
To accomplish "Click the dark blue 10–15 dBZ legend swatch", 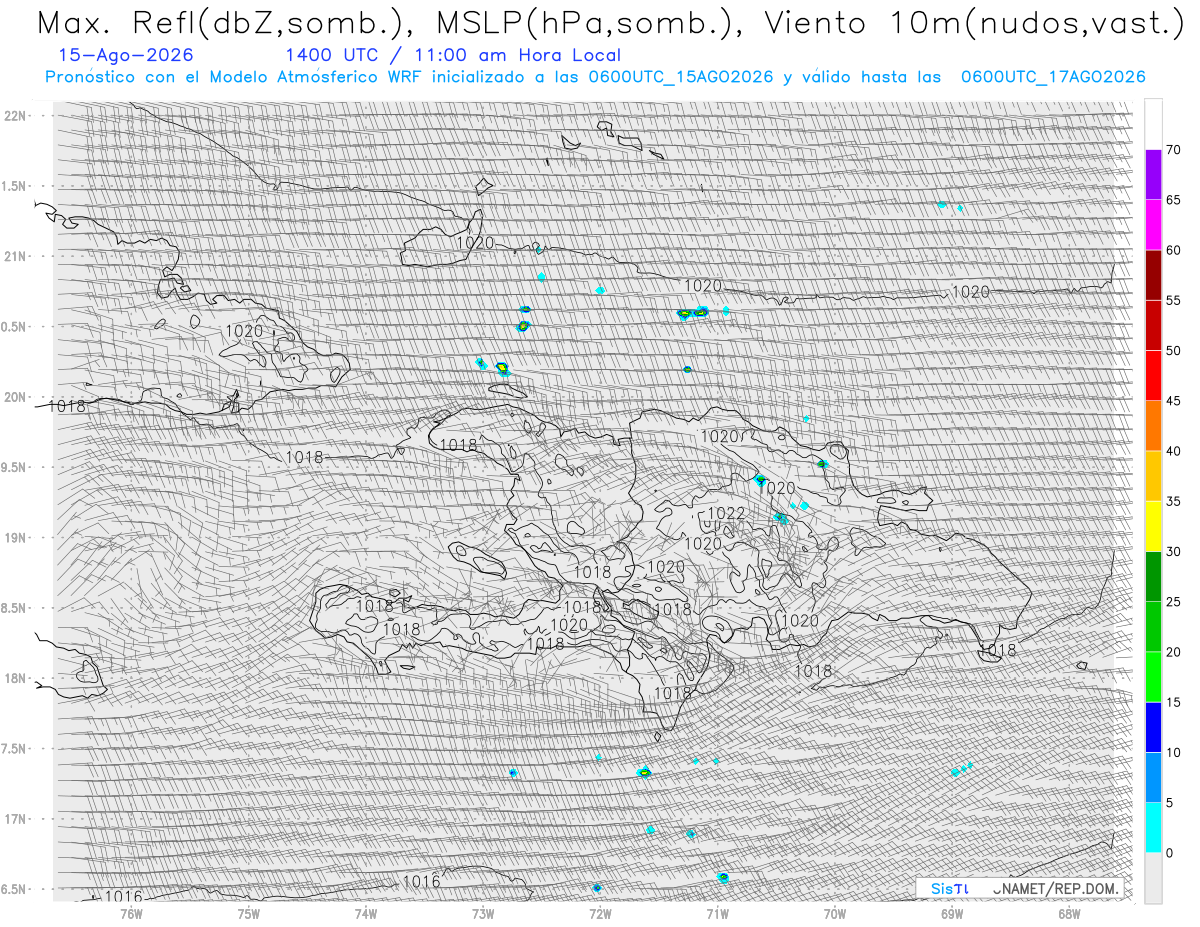I will tap(1153, 727).
